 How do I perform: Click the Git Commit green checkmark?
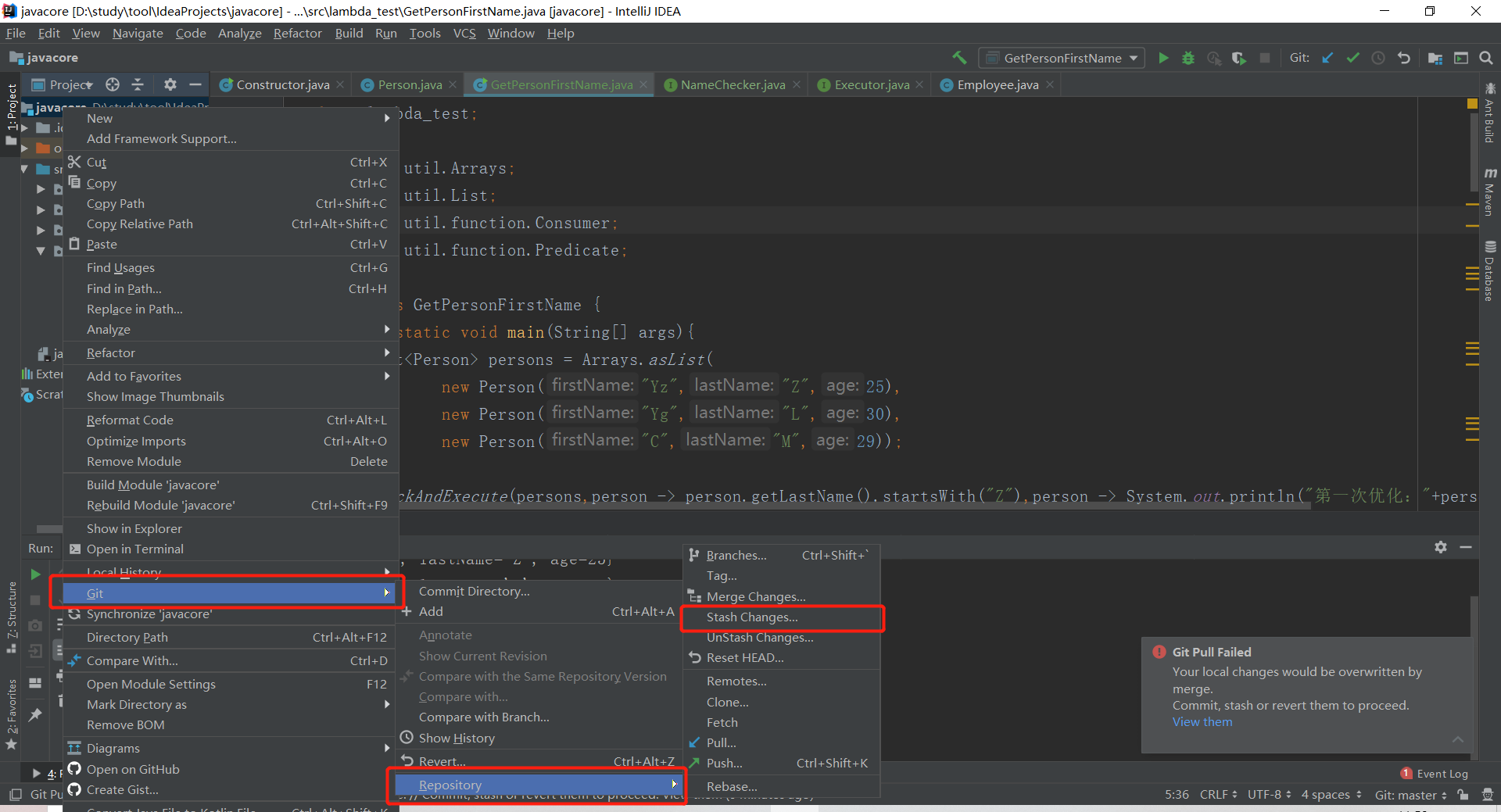[x=1352, y=58]
